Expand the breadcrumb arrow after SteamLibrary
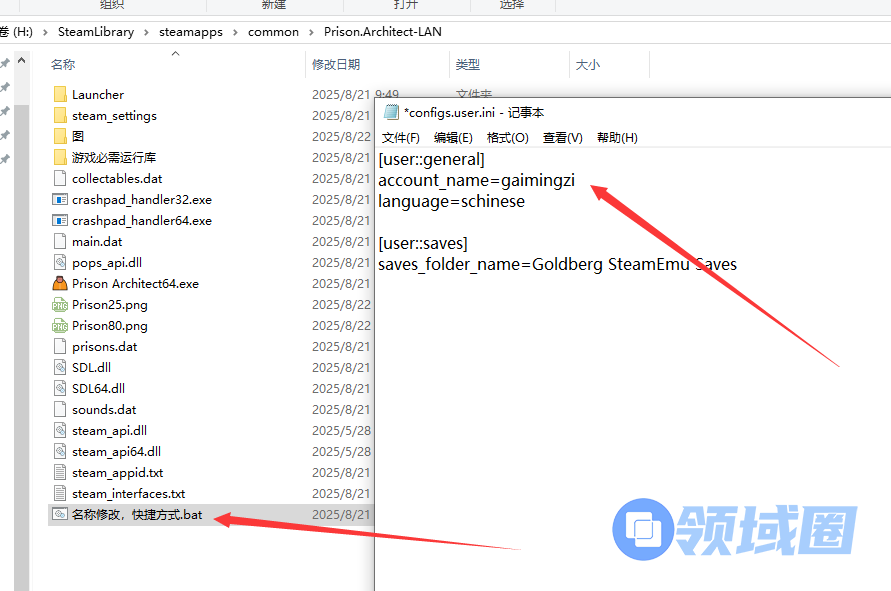Viewport: 891px width, 591px height. click(146, 32)
